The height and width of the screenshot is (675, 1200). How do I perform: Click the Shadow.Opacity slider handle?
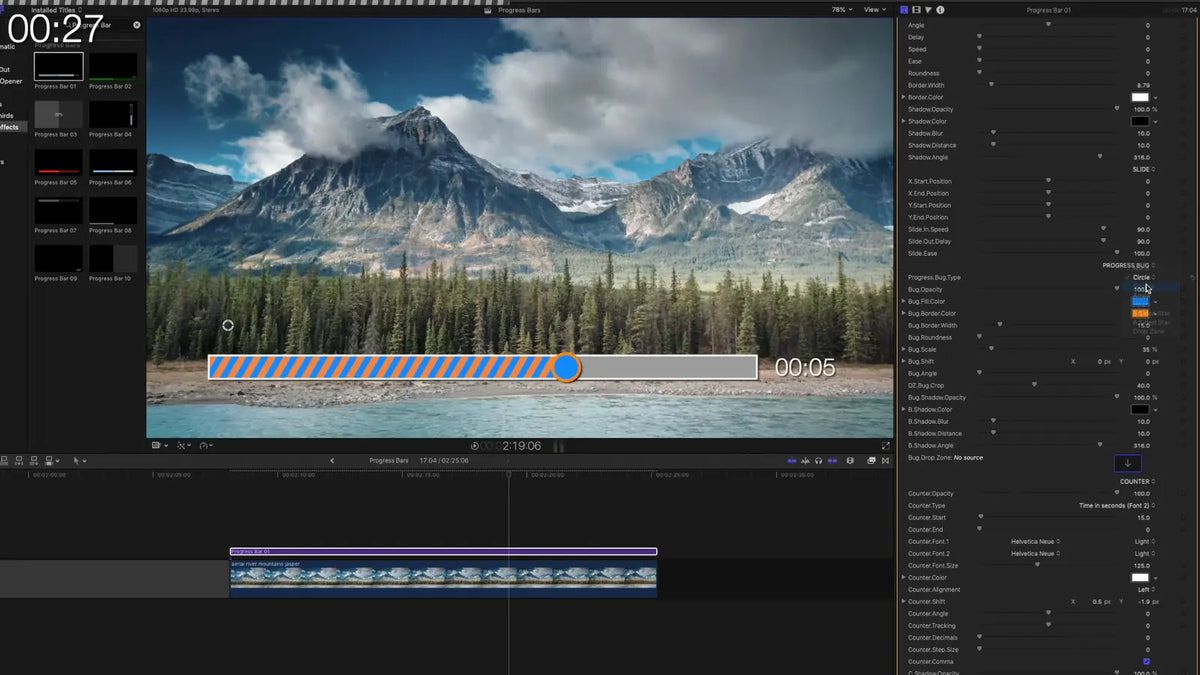coord(1117,109)
